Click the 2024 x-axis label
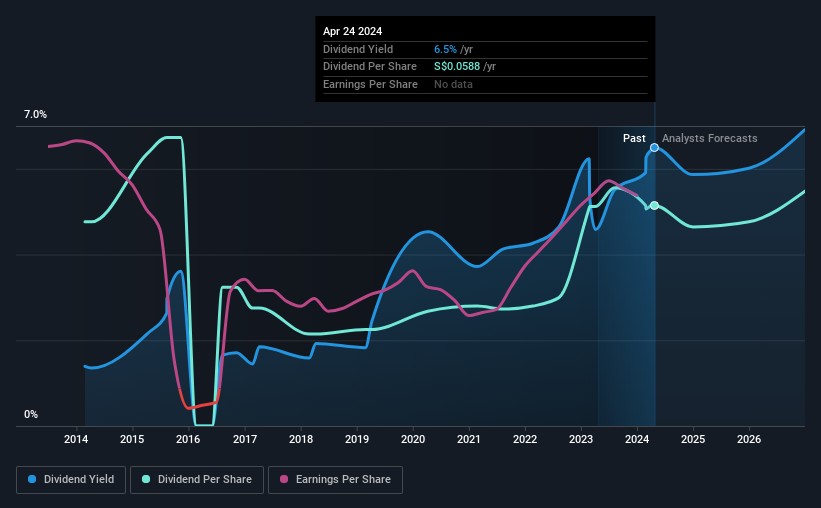 point(637,439)
